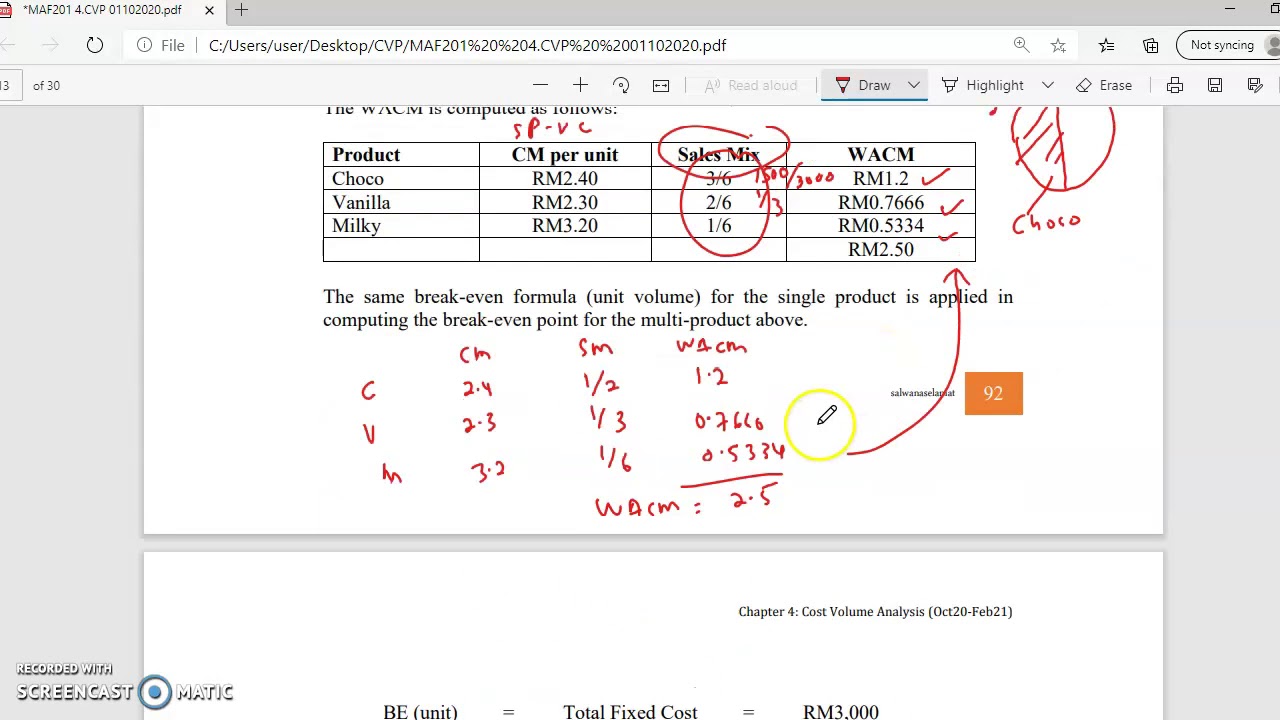Select the MAF201 4.CVP PDF tab
This screenshot has width=1280, height=720.
point(102,10)
